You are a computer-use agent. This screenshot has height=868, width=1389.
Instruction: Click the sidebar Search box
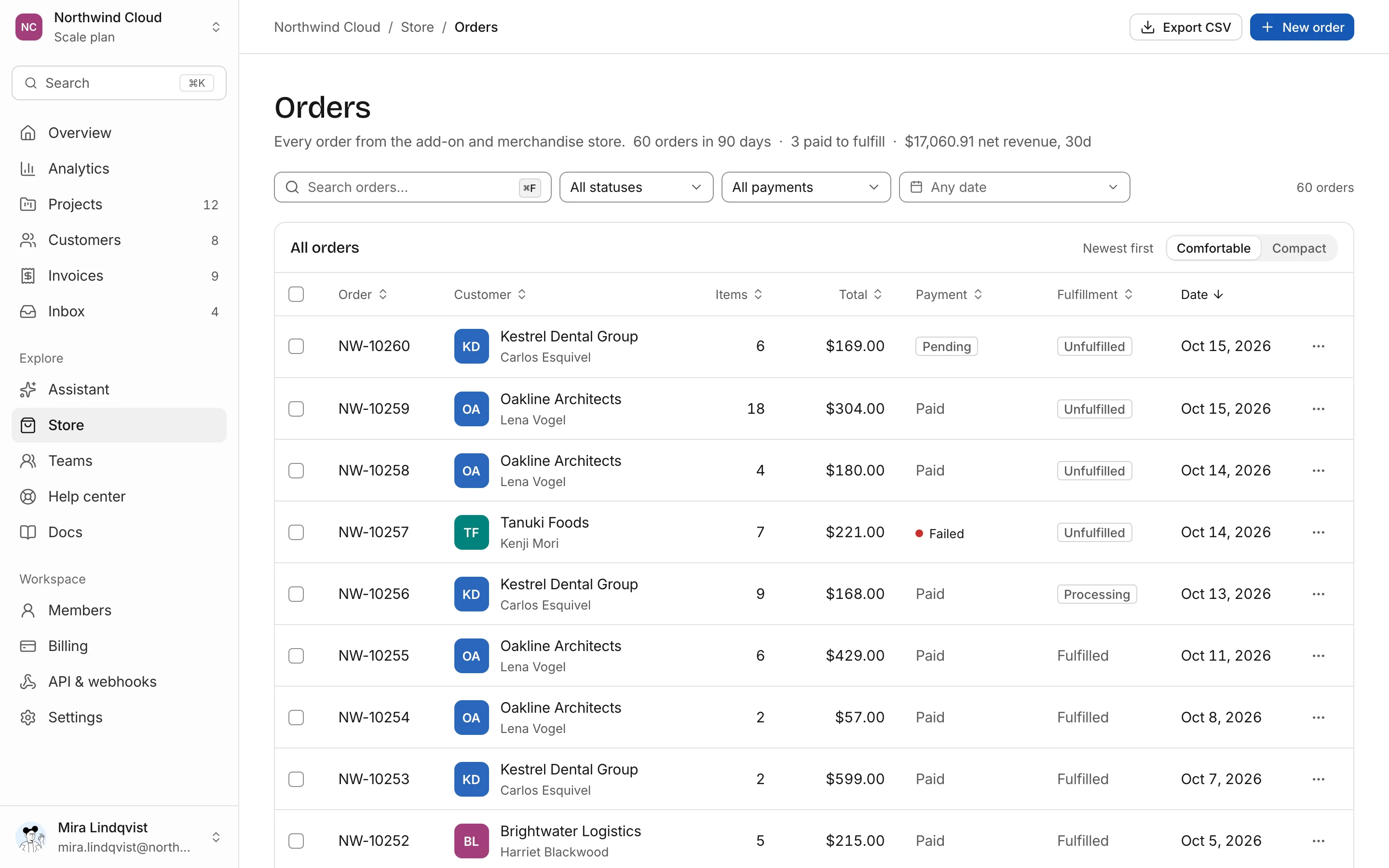click(x=119, y=82)
